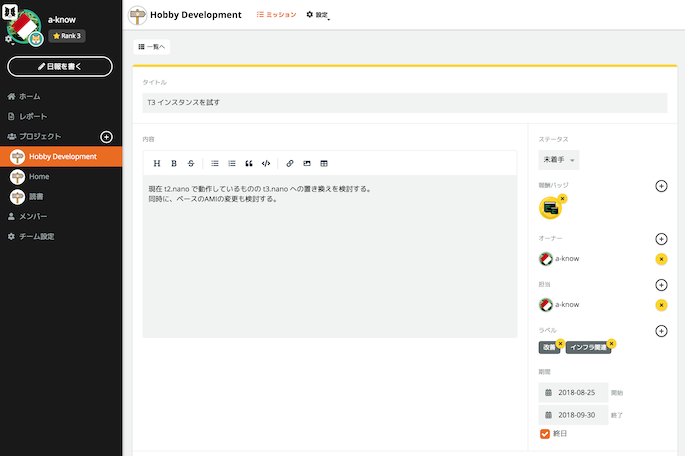Click a-know user avatar in sidebar
Viewport: 685px width, 456px height.
pyautogui.click(x=24, y=26)
